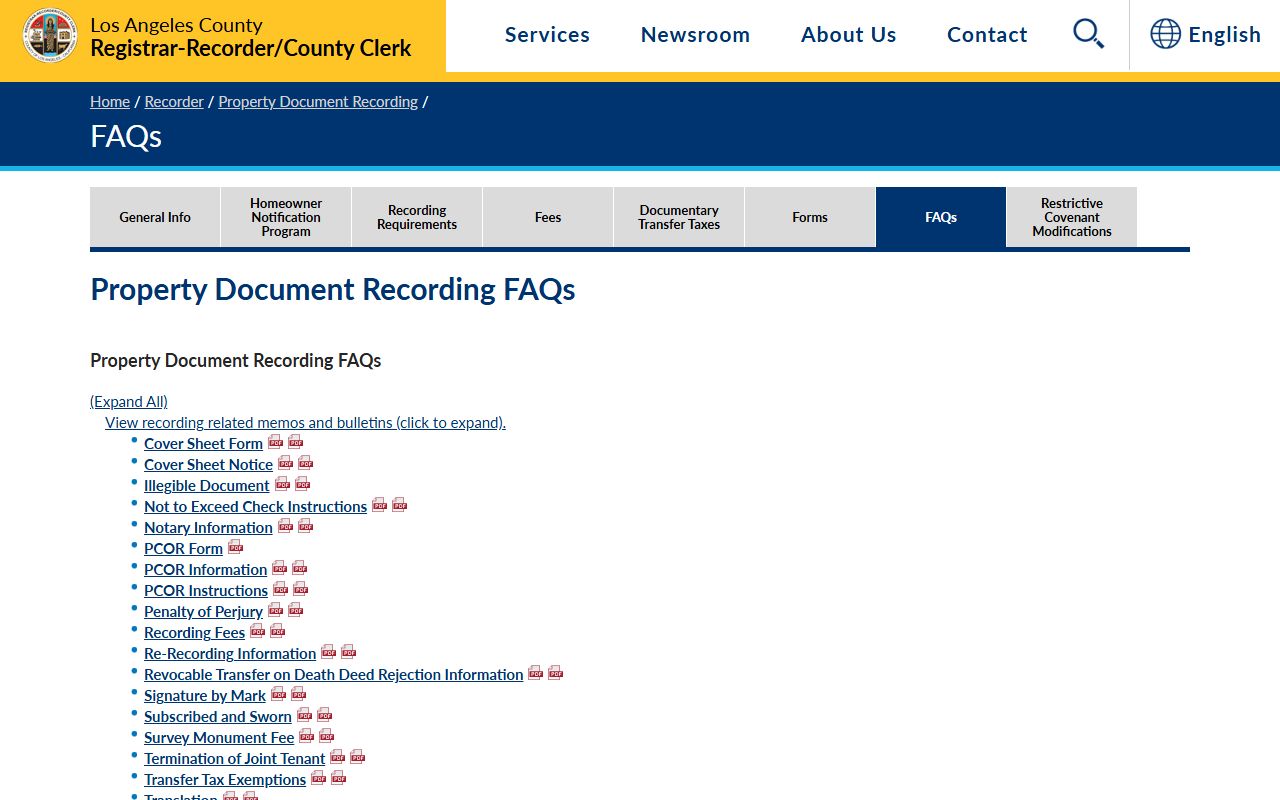
Task: Open first PDF icon after Recording Fees
Action: 257,631
